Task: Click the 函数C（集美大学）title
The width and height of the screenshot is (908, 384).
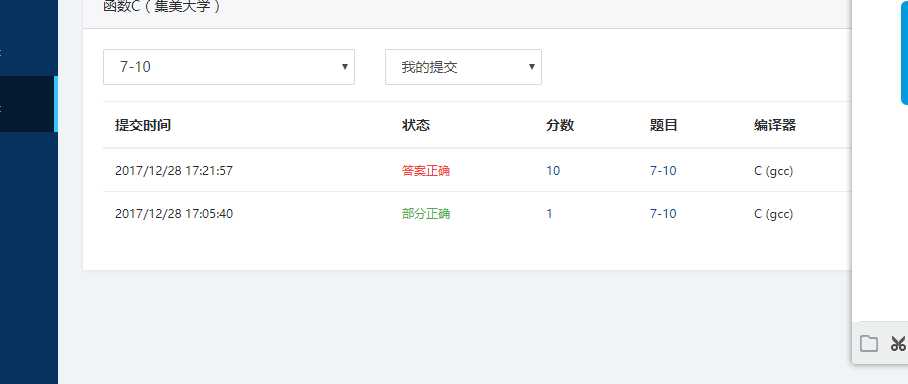Action: pyautogui.click(x=162, y=7)
